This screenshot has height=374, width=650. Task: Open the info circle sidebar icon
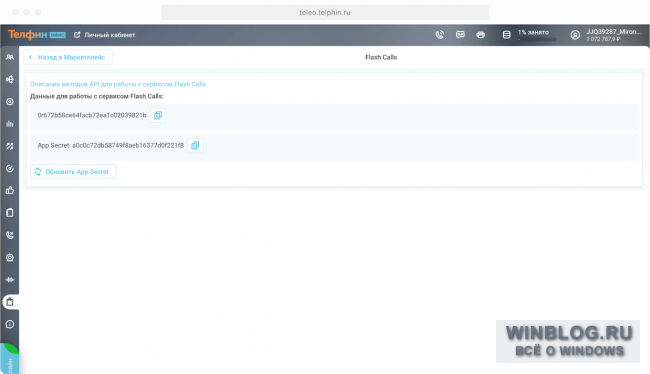10,324
